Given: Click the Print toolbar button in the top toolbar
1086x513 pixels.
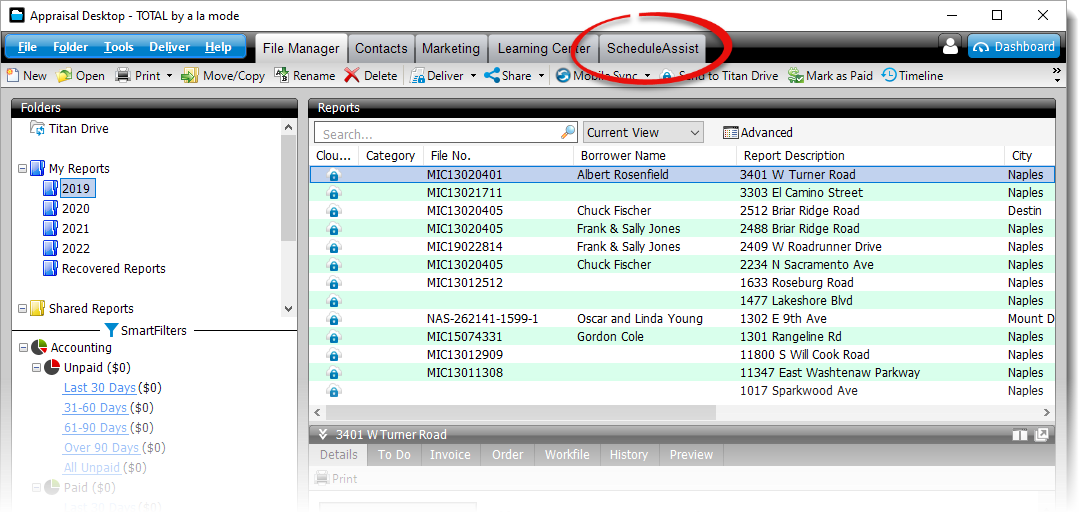Looking at the screenshot, I should coord(138,75).
